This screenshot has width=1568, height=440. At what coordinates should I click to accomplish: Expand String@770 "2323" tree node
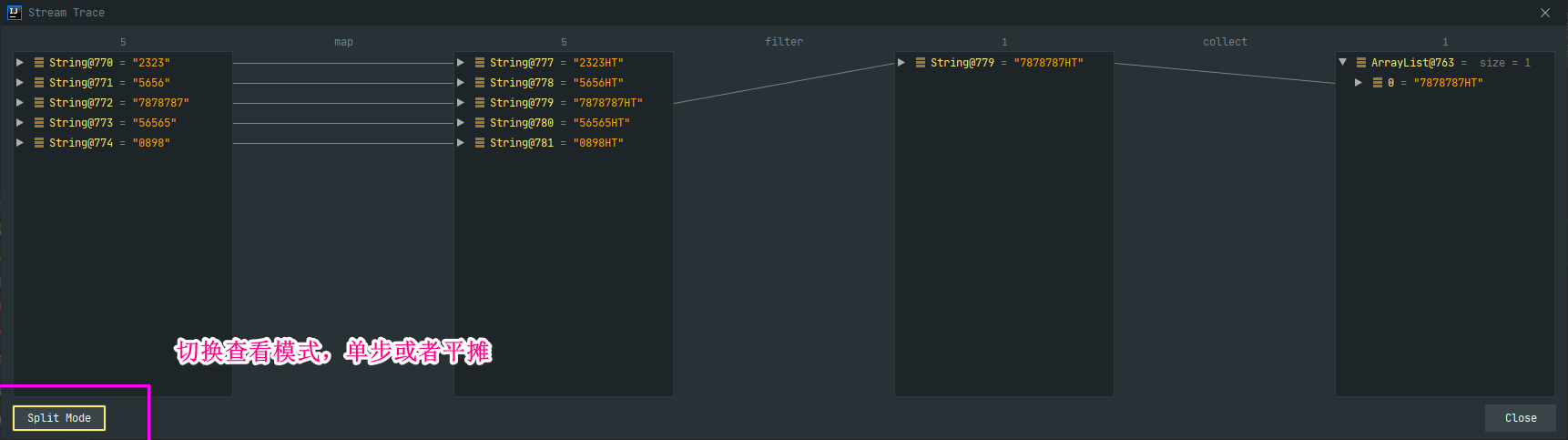coord(20,63)
